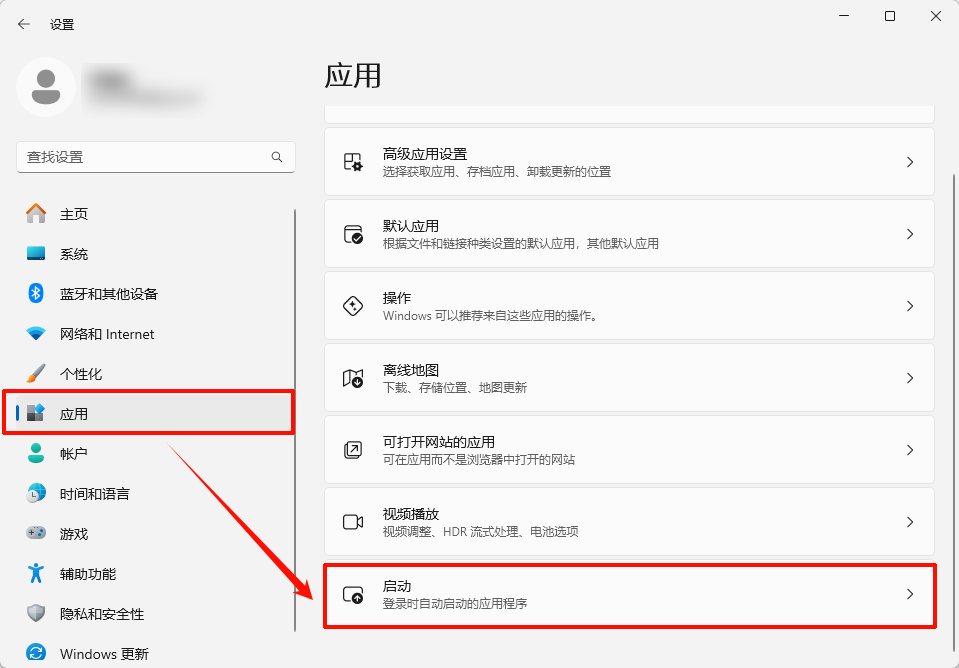Click text 视频调整、HDR 流式处理、电池选项
The height and width of the screenshot is (668, 959).
481,532
